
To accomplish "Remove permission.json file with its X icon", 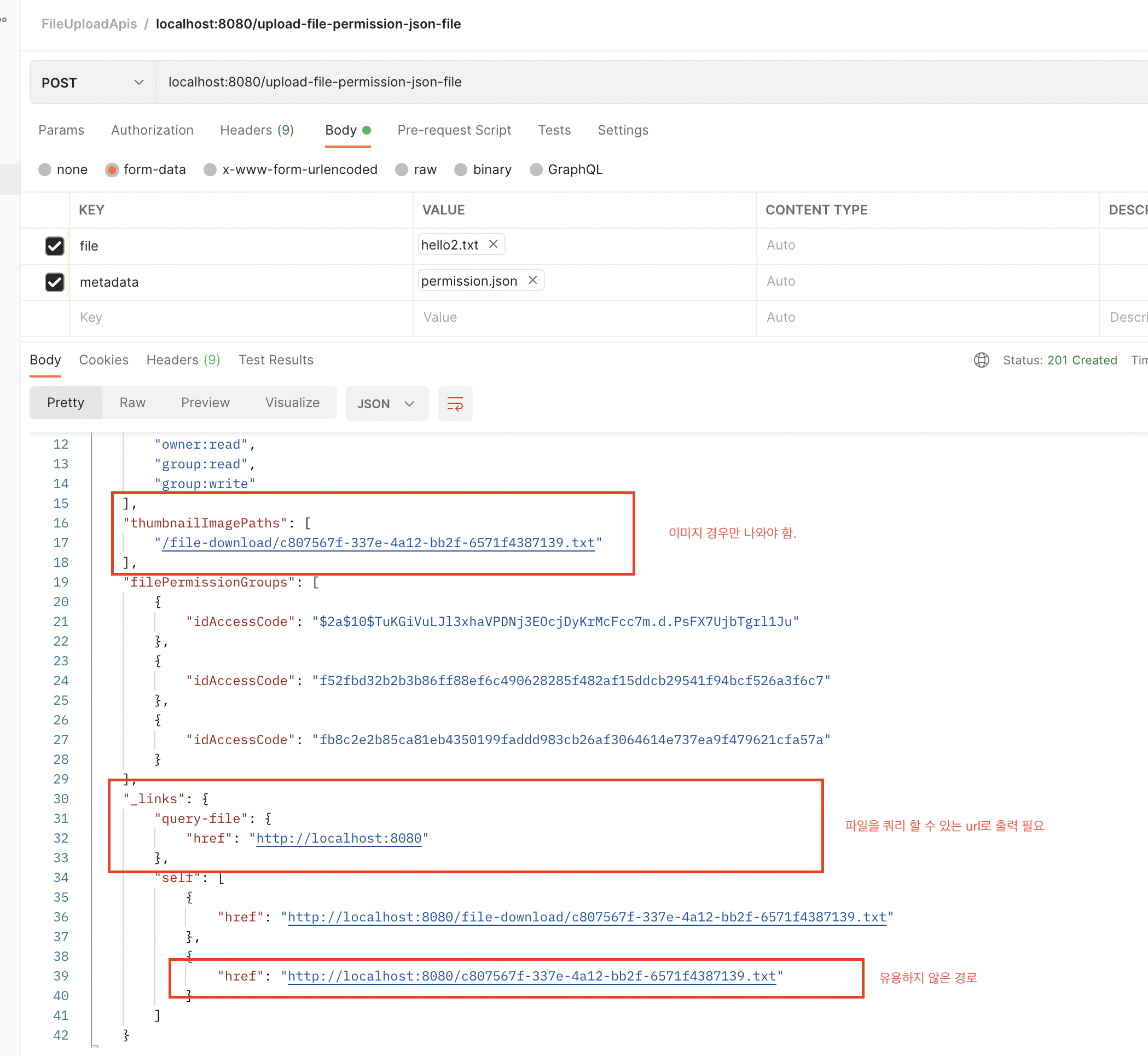I will (532, 280).
